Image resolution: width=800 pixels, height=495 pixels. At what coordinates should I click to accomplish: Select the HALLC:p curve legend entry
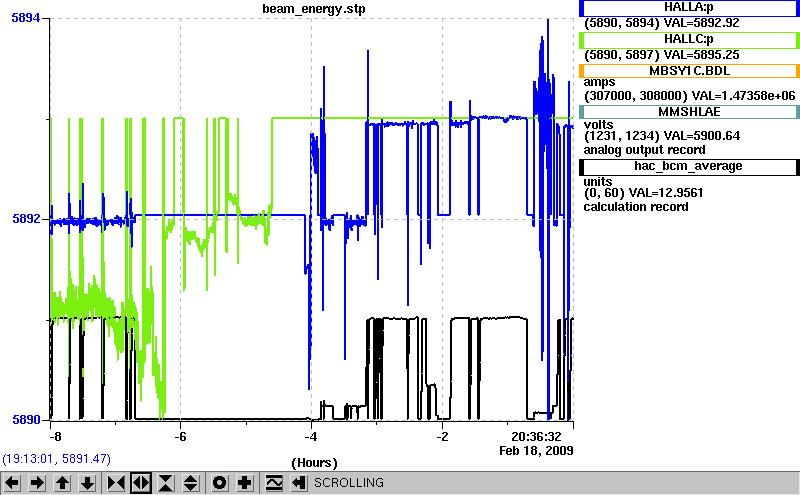point(689,39)
